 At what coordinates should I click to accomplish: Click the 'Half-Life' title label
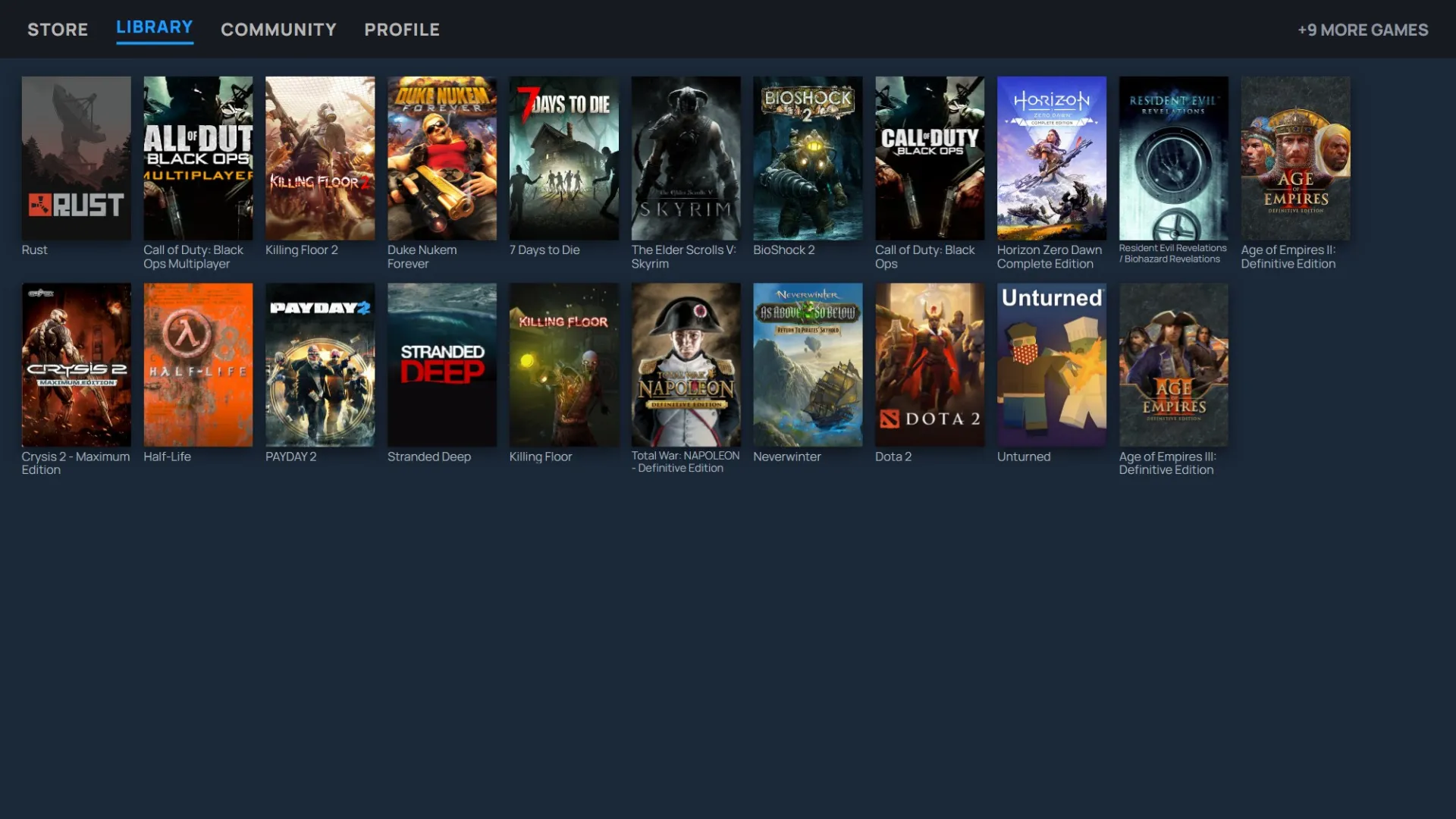click(x=167, y=457)
